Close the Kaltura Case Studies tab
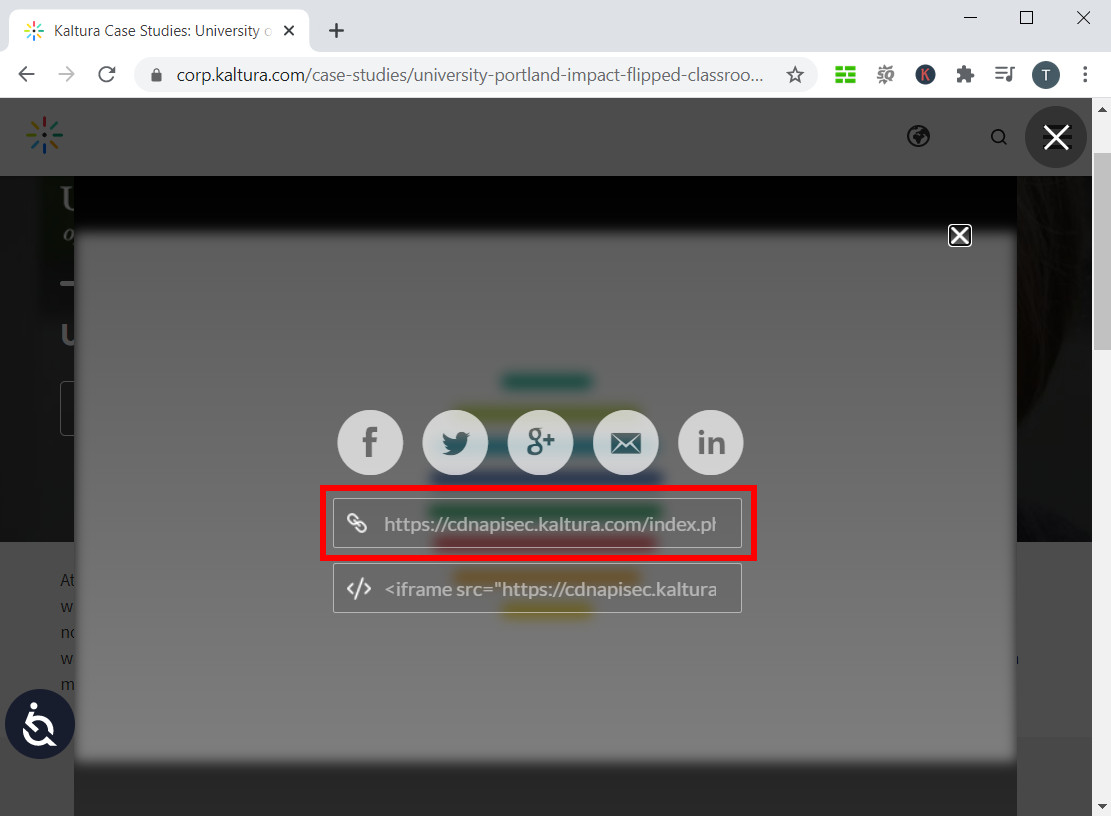Viewport: 1111px width, 816px height. [289, 30]
